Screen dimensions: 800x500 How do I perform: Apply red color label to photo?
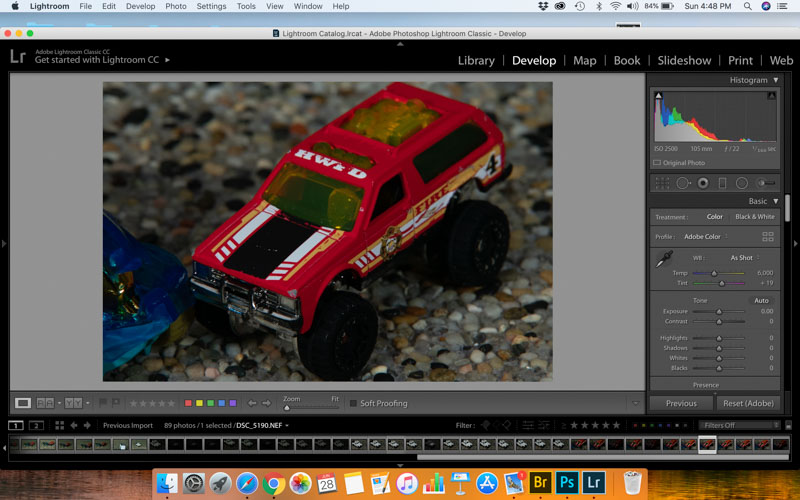coord(188,403)
